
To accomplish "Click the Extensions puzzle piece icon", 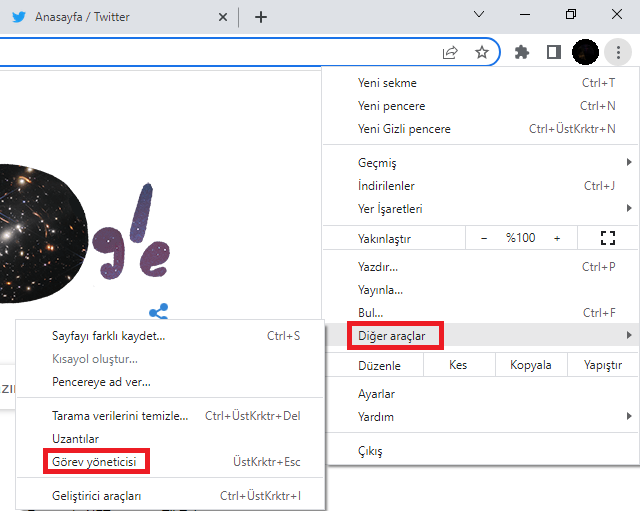I will click(522, 52).
